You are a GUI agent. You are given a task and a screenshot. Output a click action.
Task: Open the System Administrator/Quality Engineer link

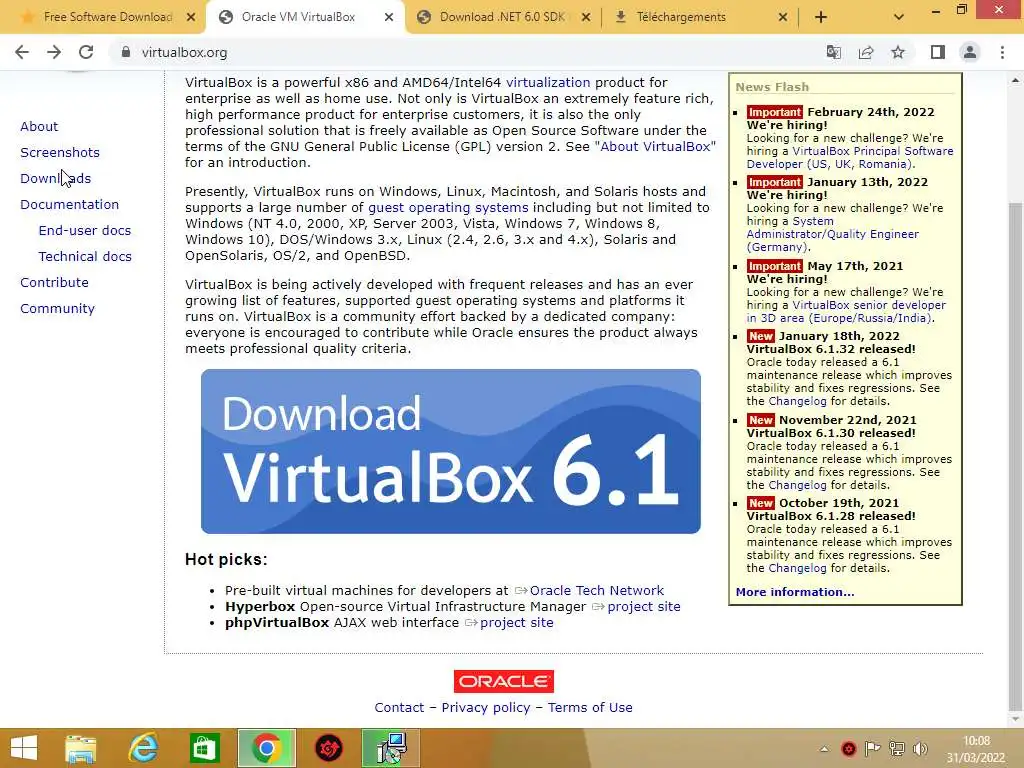(x=833, y=234)
